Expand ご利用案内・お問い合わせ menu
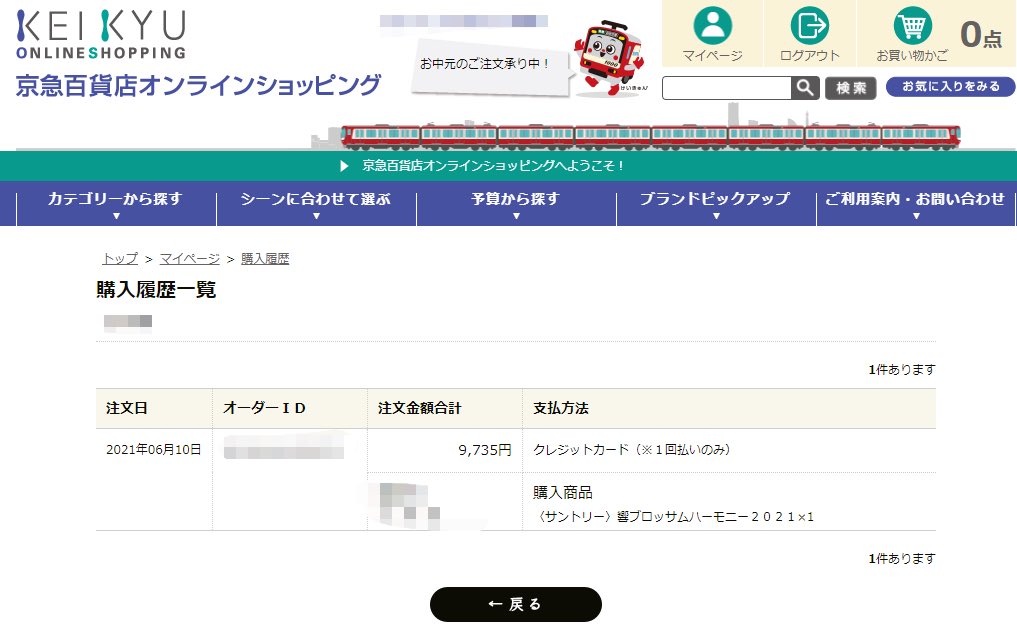Viewport: 1017px width, 628px height. [915, 204]
